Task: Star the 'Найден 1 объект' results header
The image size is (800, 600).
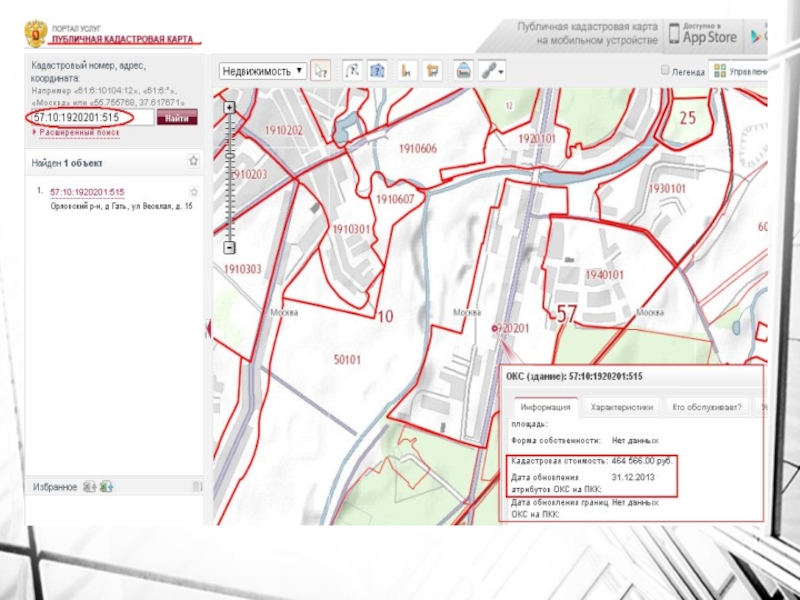Action: click(193, 161)
